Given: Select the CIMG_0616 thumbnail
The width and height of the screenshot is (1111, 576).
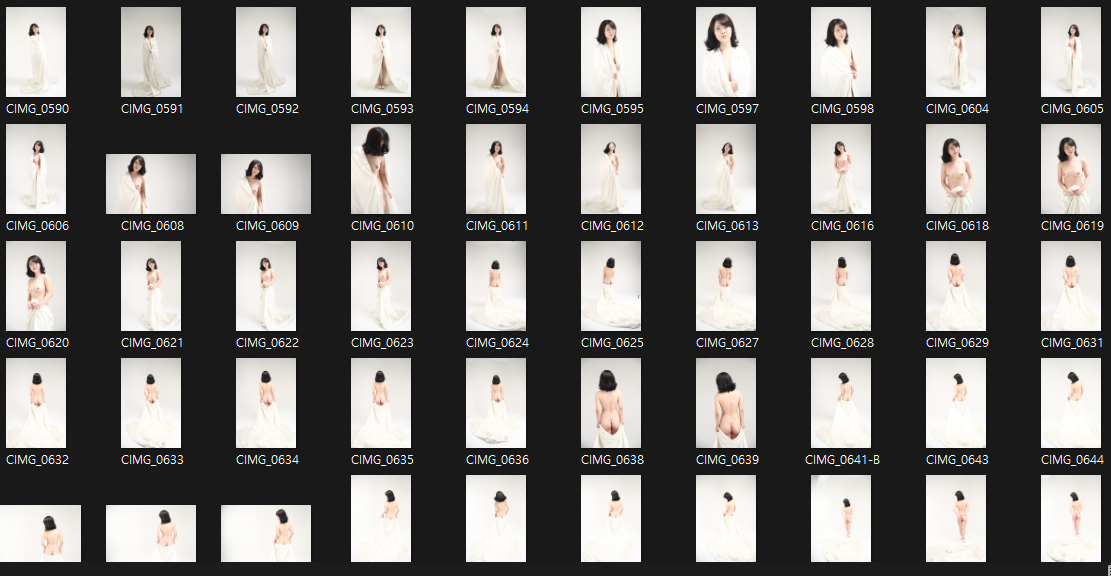Looking at the screenshot, I should pos(841,169).
